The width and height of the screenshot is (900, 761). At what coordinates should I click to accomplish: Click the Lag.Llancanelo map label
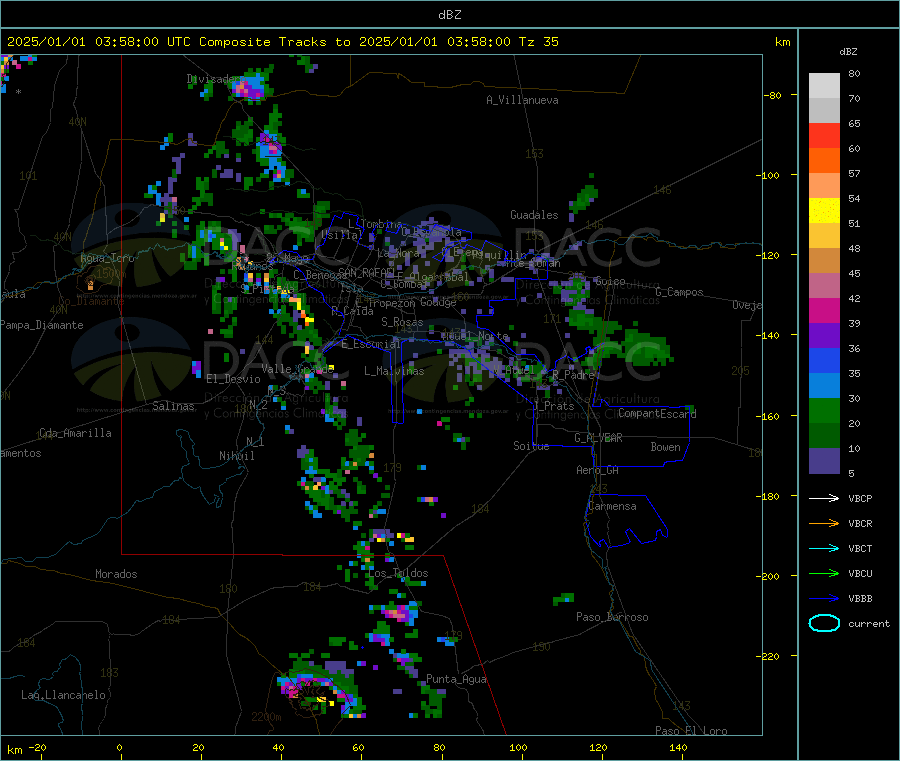point(63,695)
